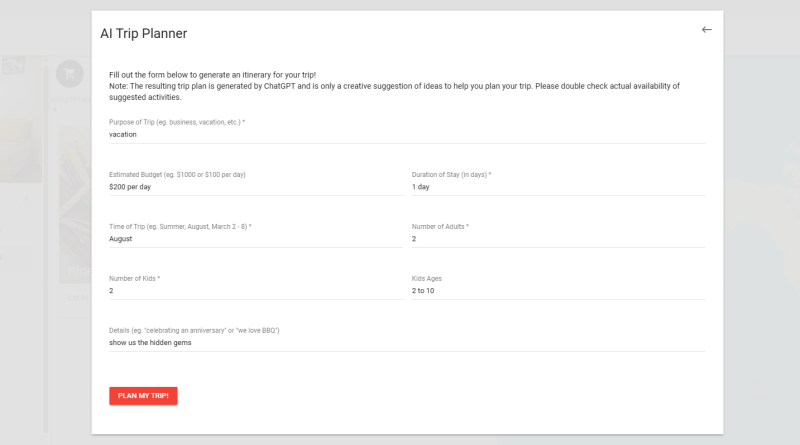Click the "Fill out the form below" instruction line
Viewport: 800px width, 445px height.
point(212,75)
